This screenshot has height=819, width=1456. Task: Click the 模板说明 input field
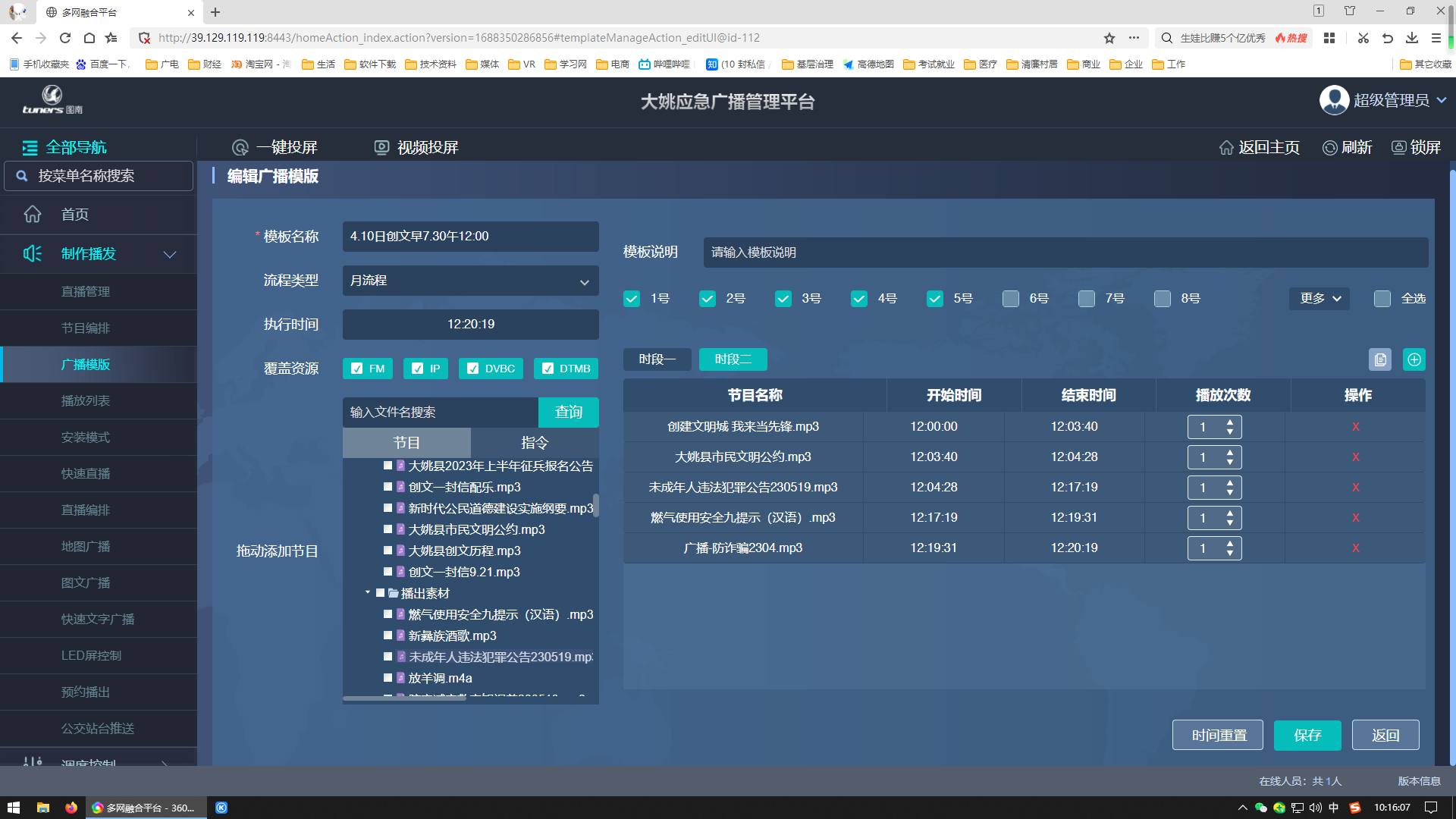[1065, 253]
